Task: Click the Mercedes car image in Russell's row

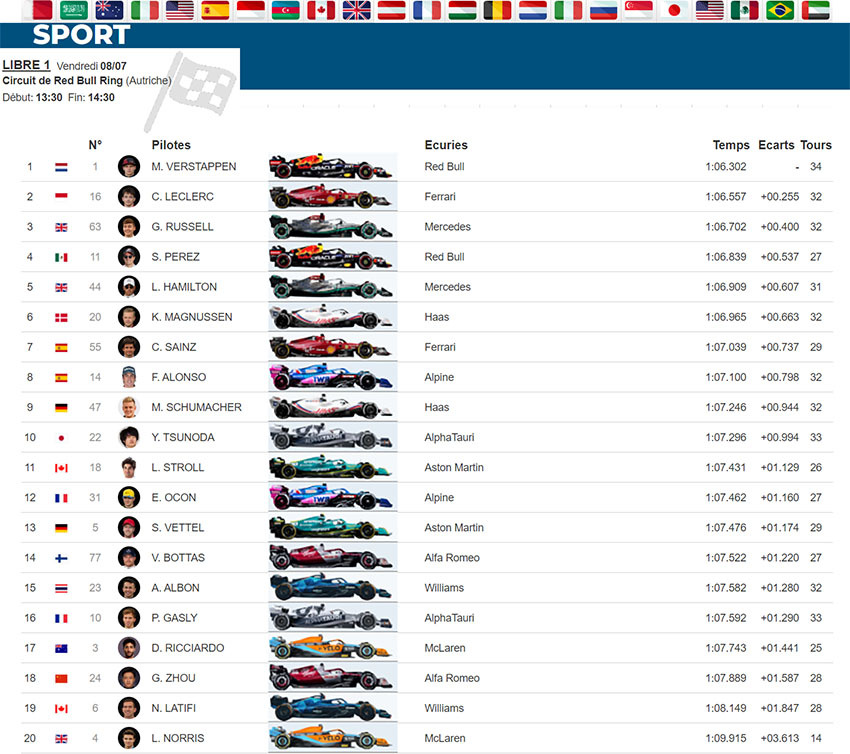Action: (x=332, y=227)
